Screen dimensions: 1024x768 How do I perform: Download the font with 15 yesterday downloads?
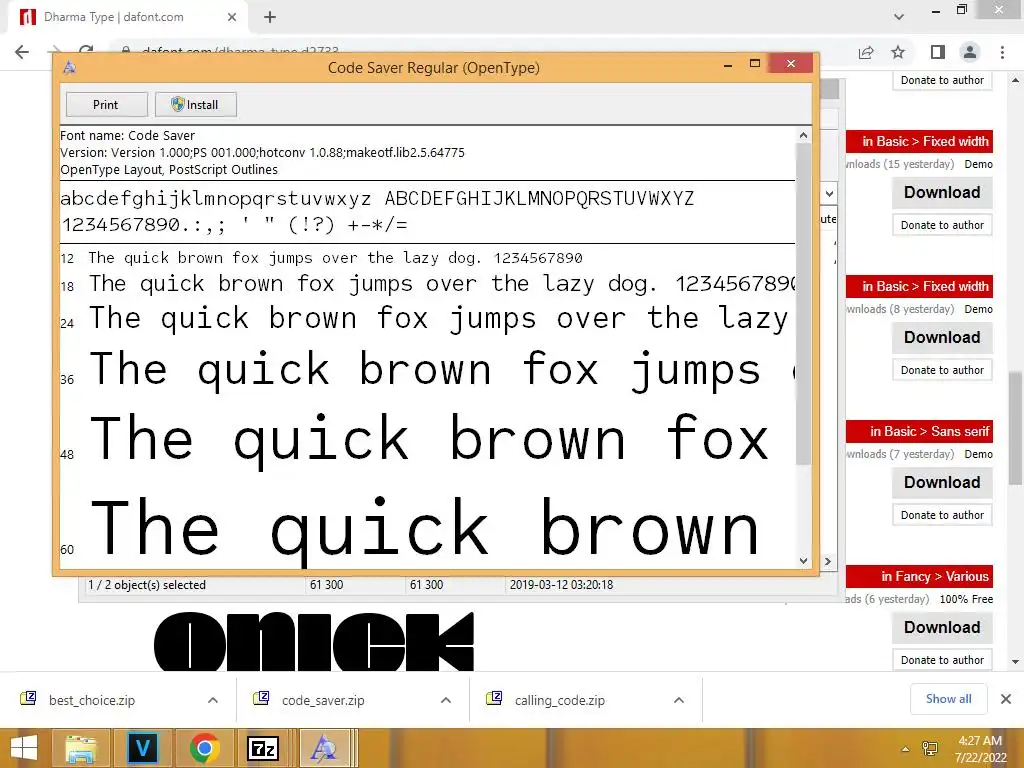pyautogui.click(x=942, y=193)
